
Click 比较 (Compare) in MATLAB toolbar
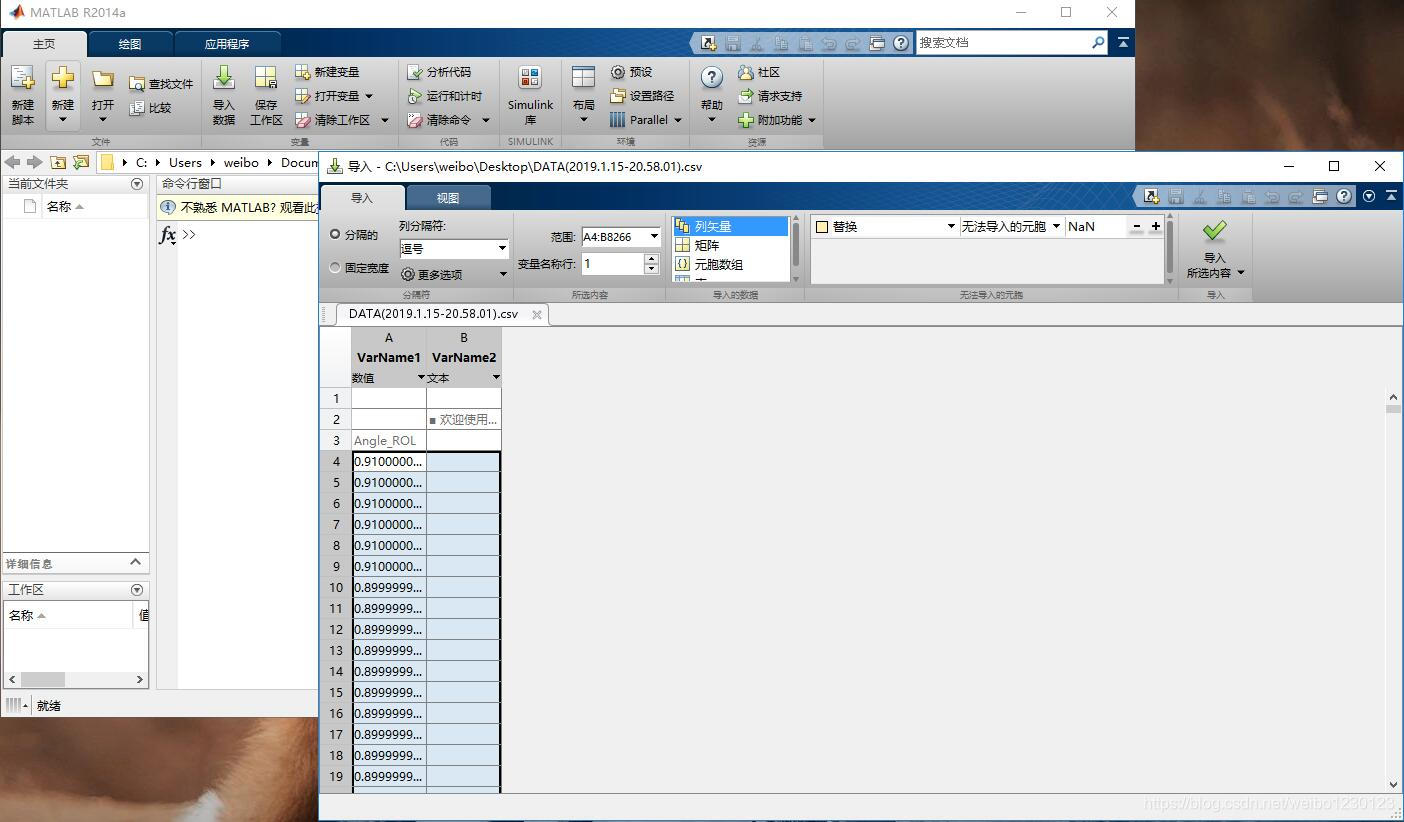pyautogui.click(x=150, y=108)
